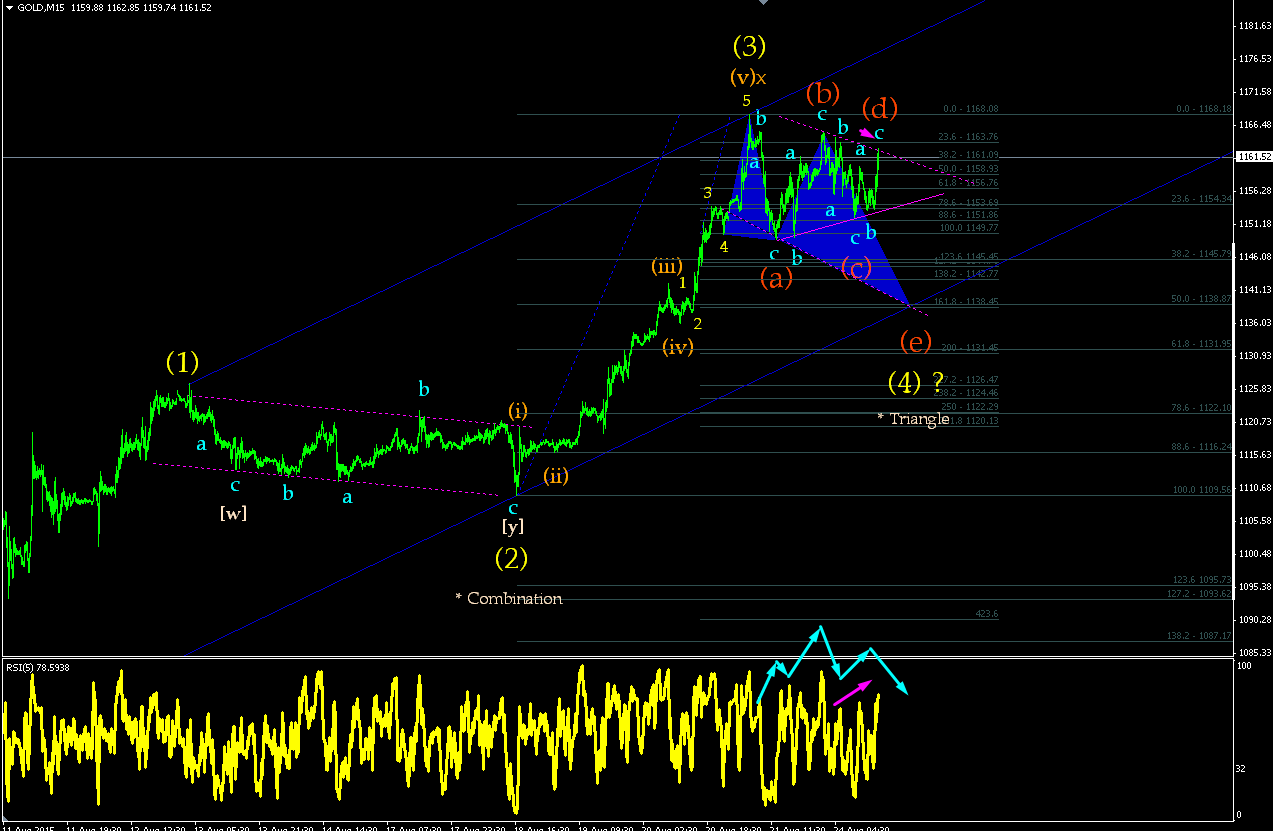Viewport: 1273px width, 831px height.
Task: Click the red (a) wave label
Action: 776,278
